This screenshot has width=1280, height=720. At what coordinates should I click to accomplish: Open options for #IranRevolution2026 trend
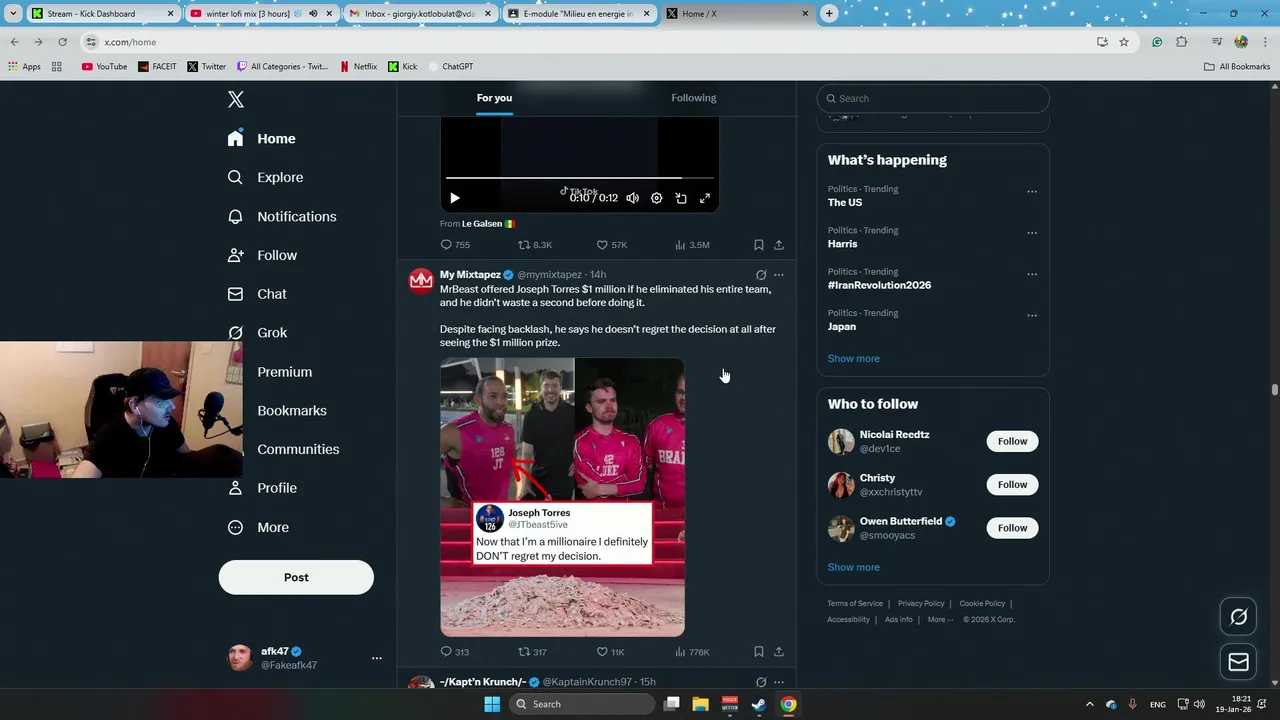[x=1032, y=274]
